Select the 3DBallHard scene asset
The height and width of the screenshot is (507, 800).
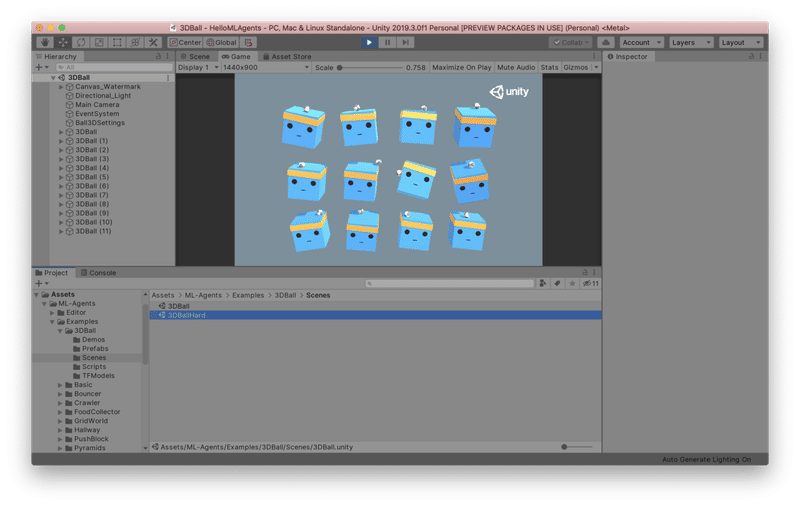[376, 315]
